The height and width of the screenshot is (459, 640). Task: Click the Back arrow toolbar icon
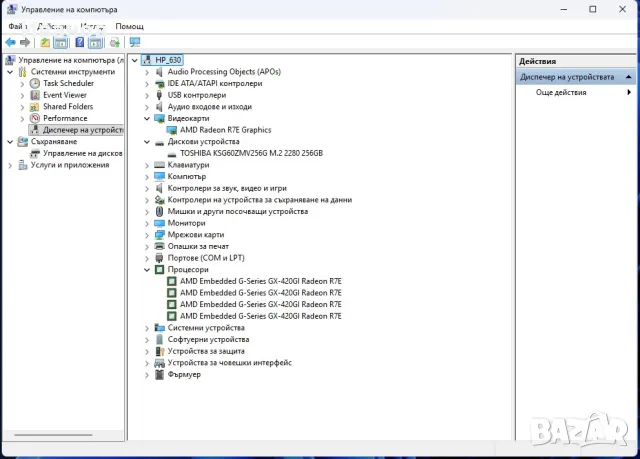(x=11, y=42)
